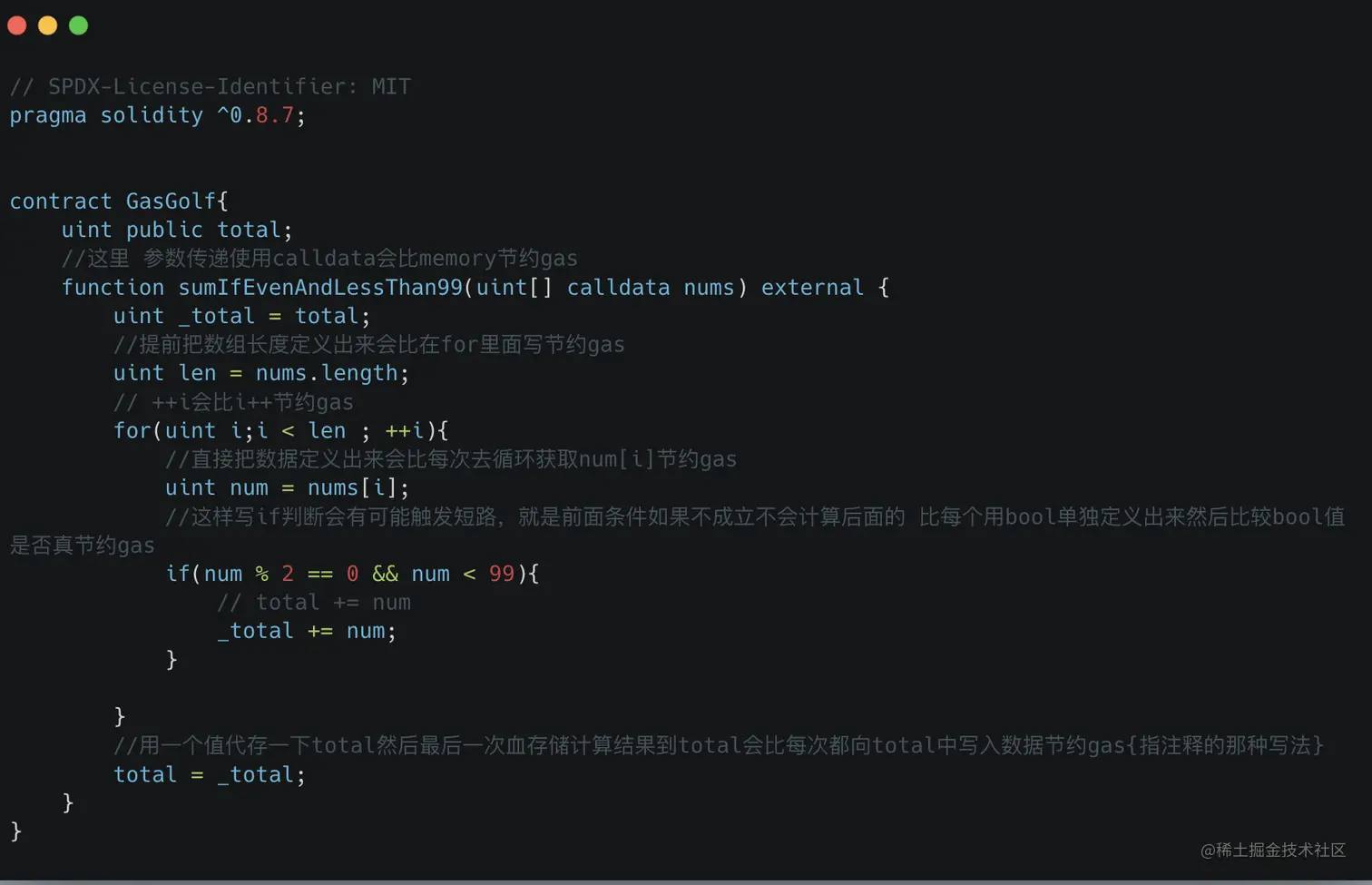1372x885 pixels.
Task: Click the '&&' operator in the if condition
Action: click(385, 574)
